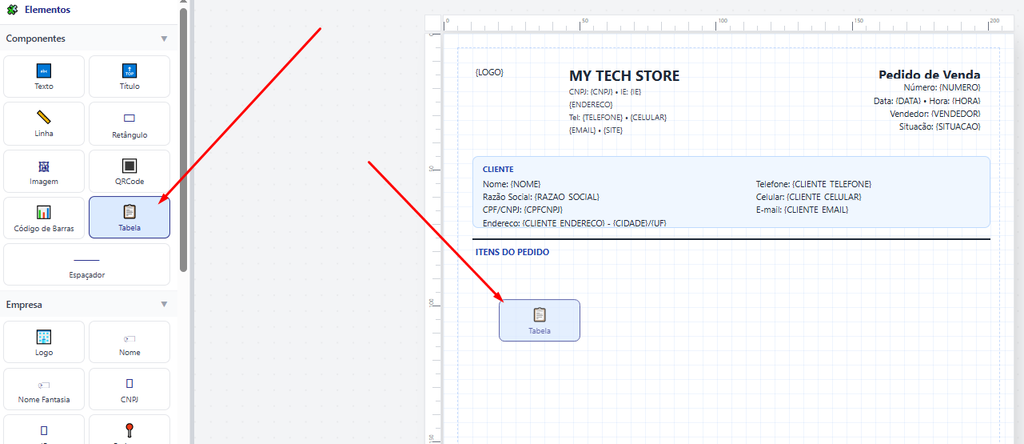Select the Título component
Image resolution: width=1024 pixels, height=444 pixels.
129,76
